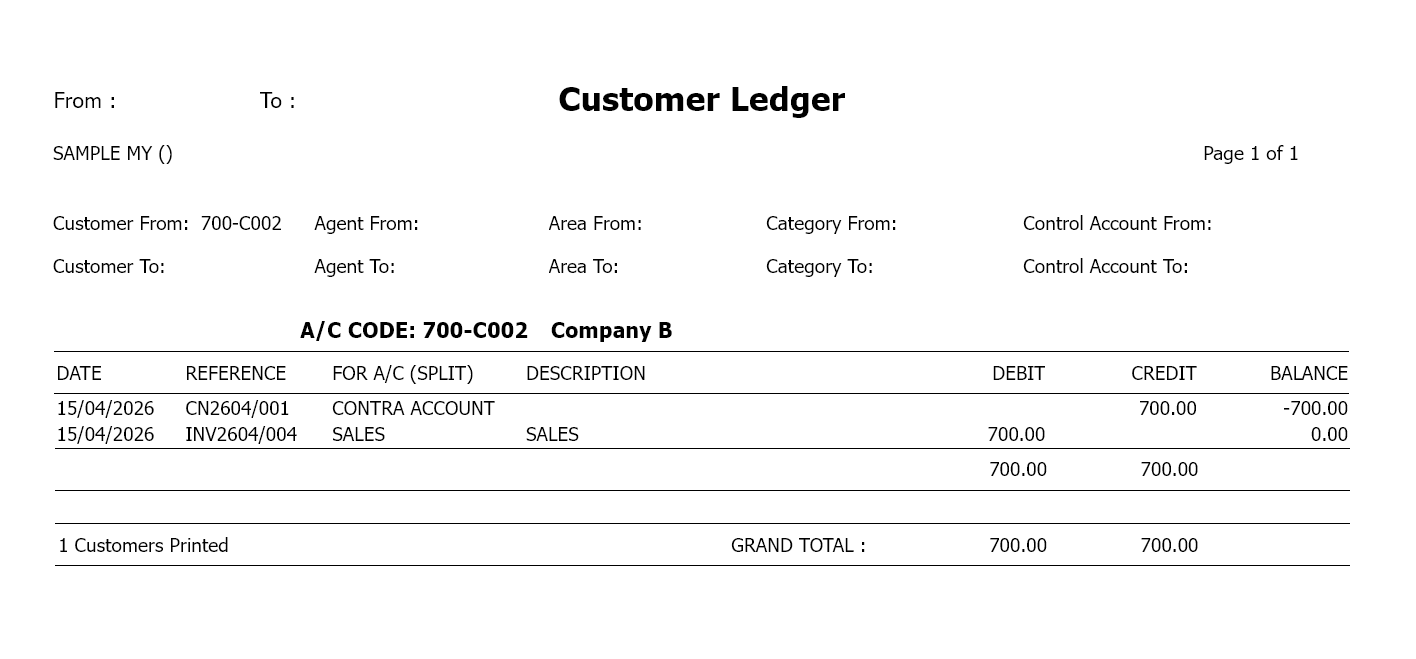Click the Page 1 of 1 indicator
The height and width of the screenshot is (659, 1416).
coord(1250,154)
